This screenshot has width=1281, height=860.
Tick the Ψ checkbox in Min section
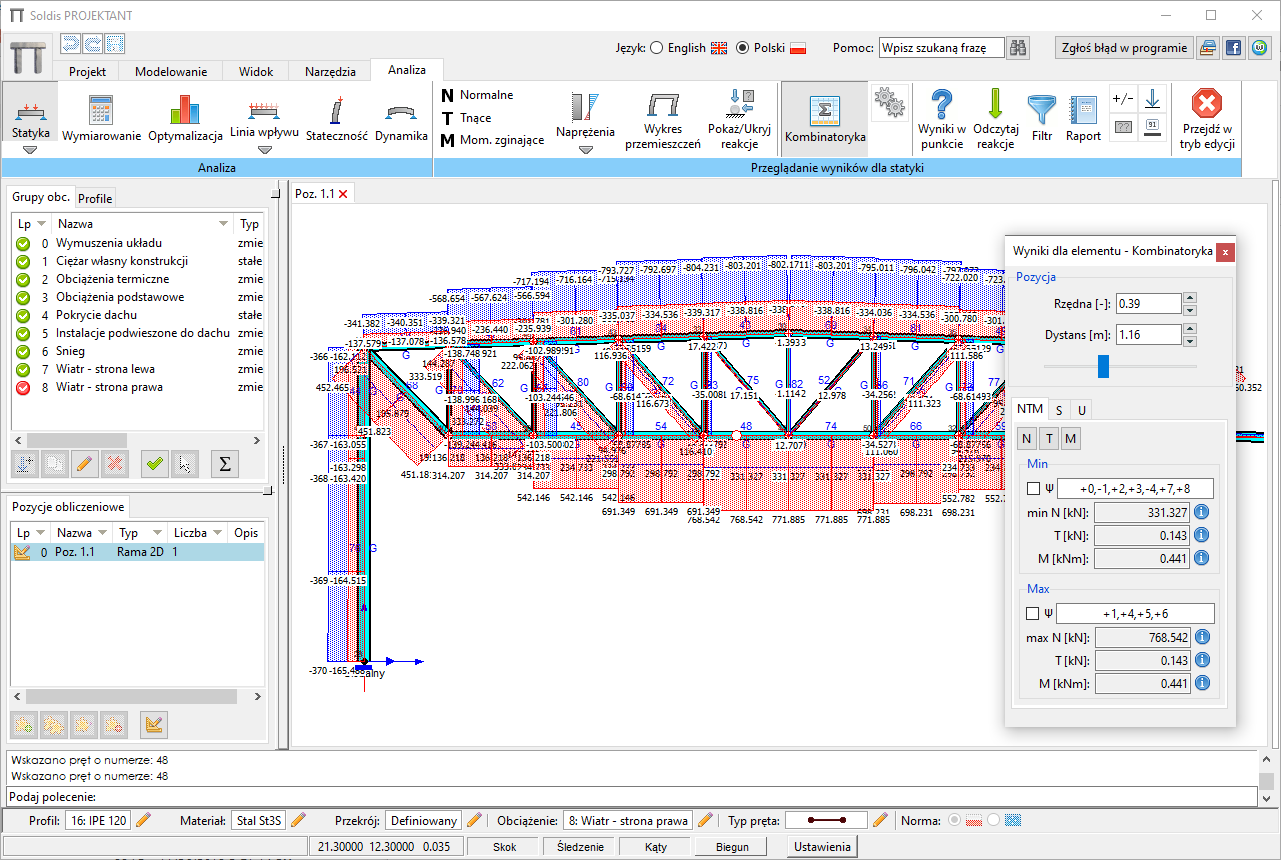(1033, 488)
